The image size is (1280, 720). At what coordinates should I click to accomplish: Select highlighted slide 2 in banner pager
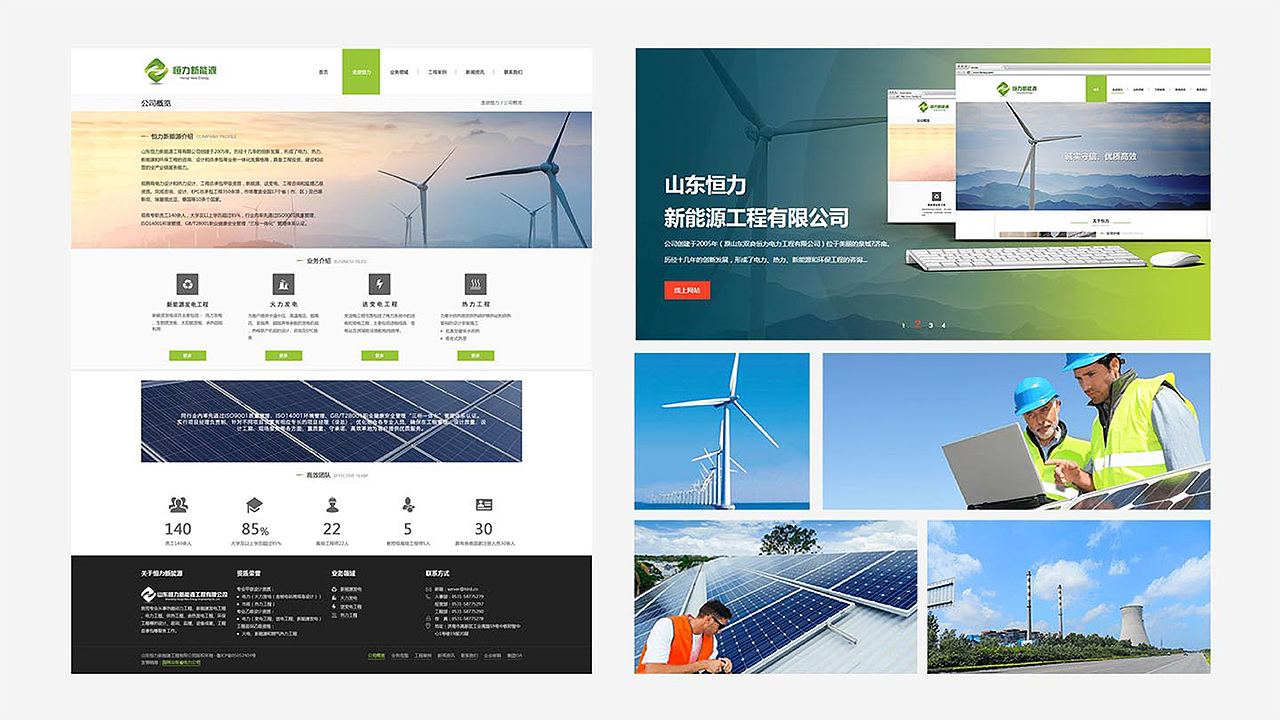pyautogui.click(x=917, y=324)
